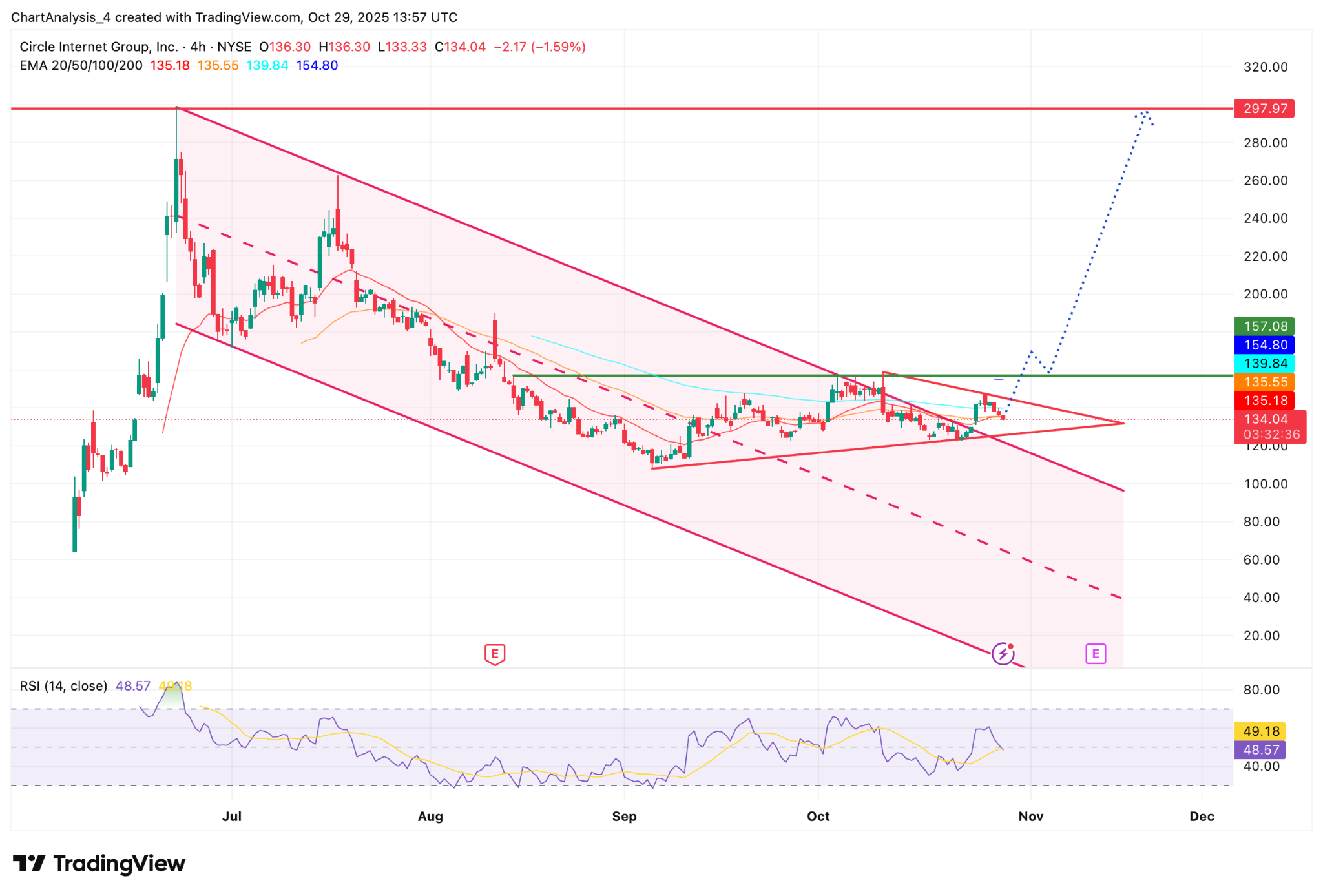Image resolution: width=1323 pixels, height=896 pixels.
Task: Click the cyan 139.84 EMA label
Action: tap(1264, 363)
